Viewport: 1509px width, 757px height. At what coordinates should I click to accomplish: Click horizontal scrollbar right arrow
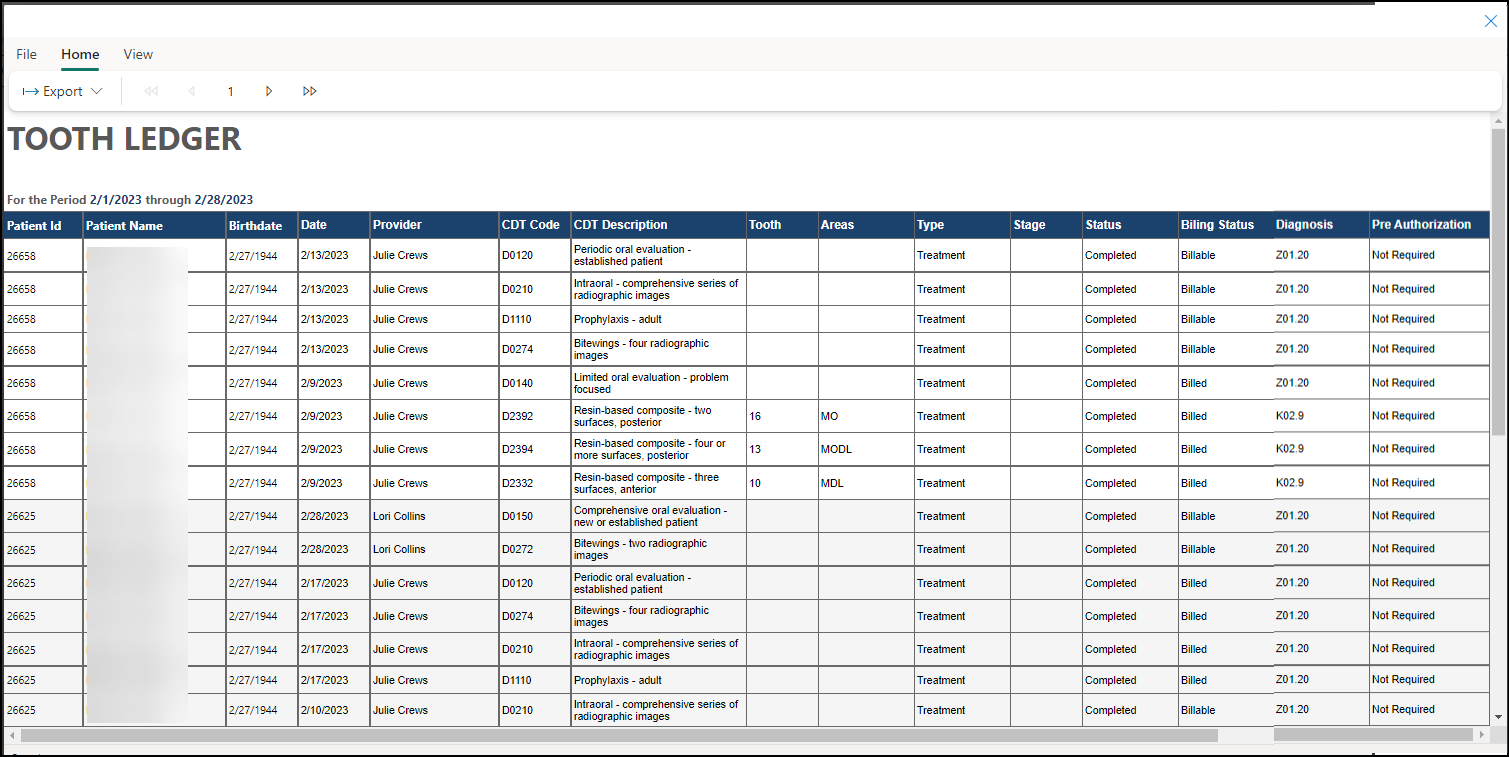pyautogui.click(x=1481, y=735)
